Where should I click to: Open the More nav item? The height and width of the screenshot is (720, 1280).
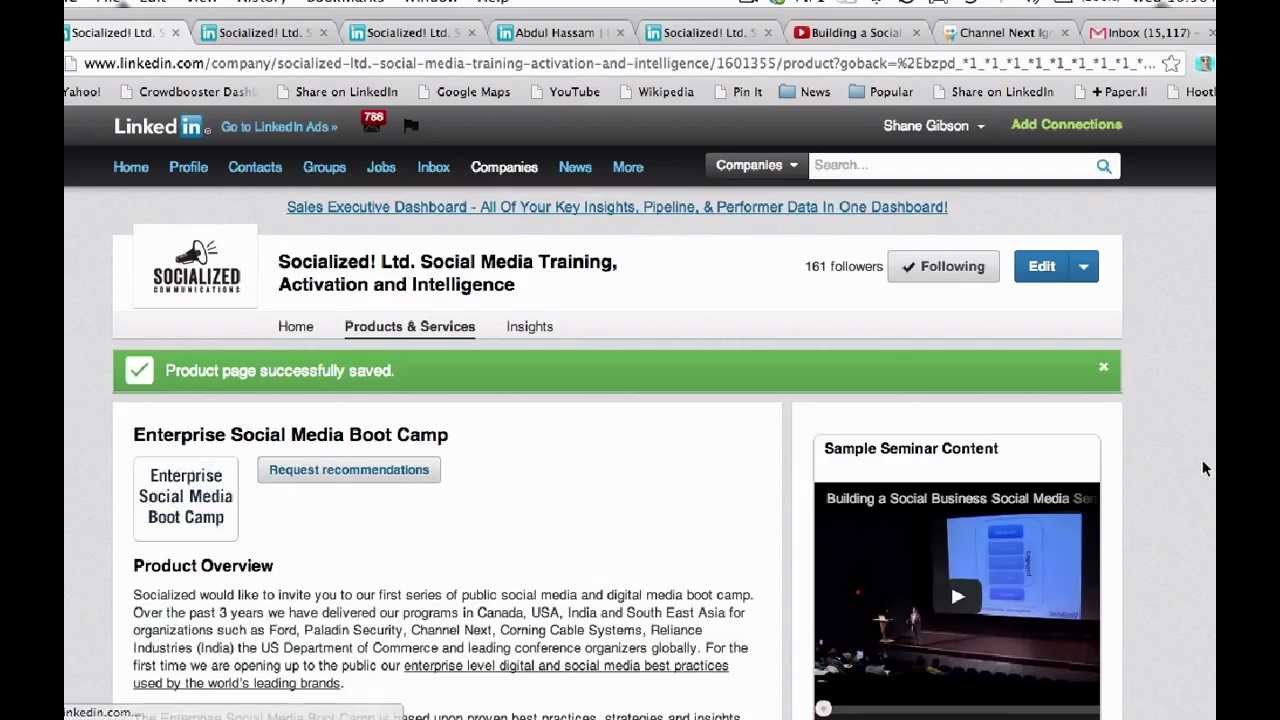628,167
